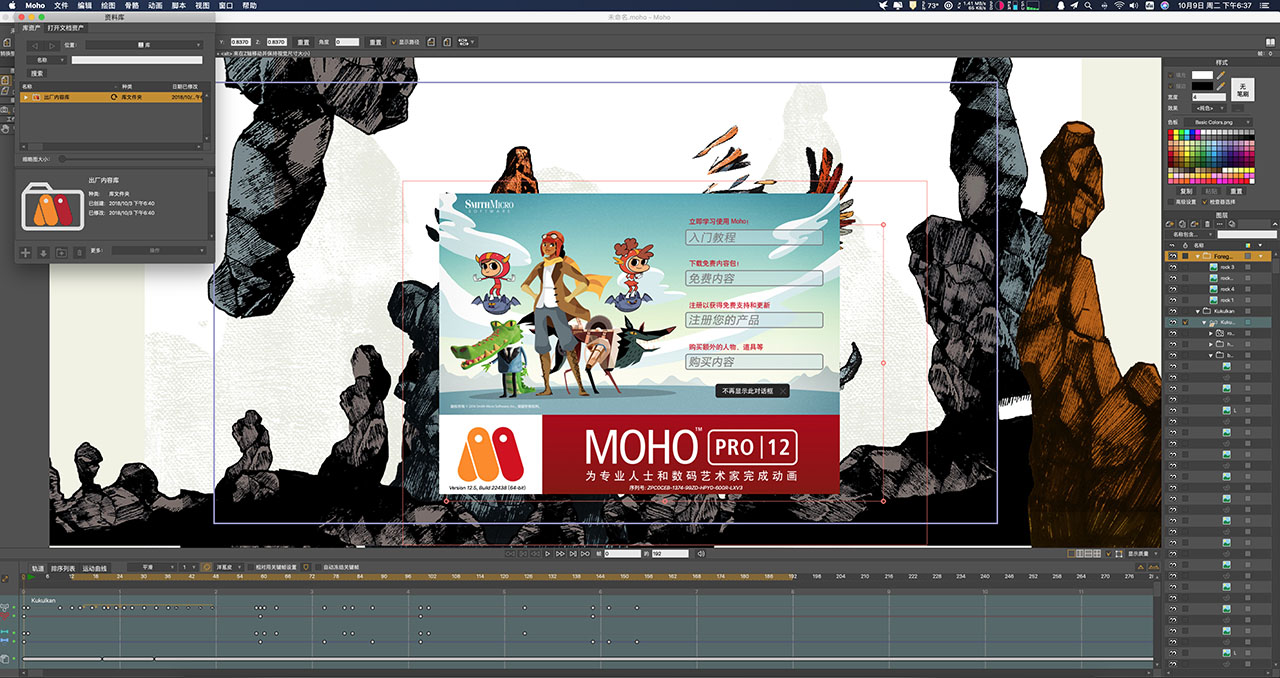Toggle the 检查器选择 checkbox
Screen dimensions: 1280x678
[x=1204, y=202]
